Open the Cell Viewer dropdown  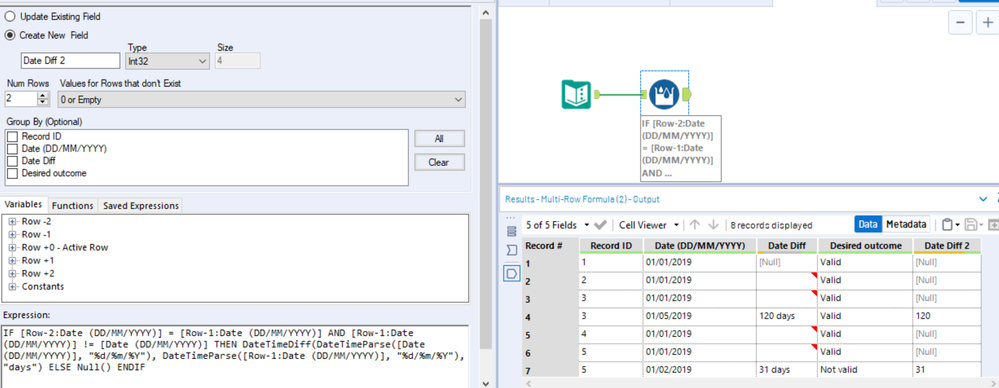coord(648,225)
